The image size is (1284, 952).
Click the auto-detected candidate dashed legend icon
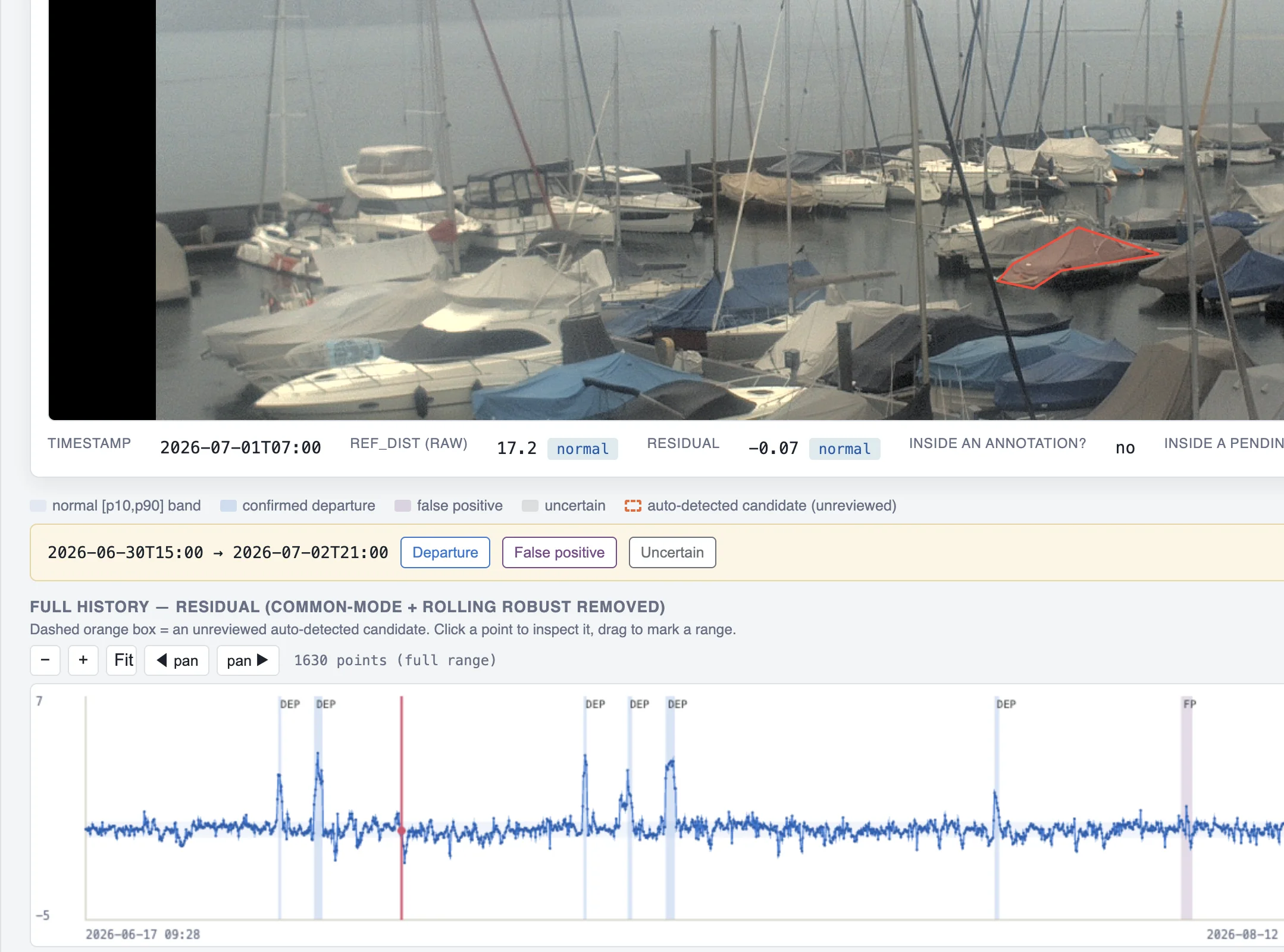click(633, 506)
